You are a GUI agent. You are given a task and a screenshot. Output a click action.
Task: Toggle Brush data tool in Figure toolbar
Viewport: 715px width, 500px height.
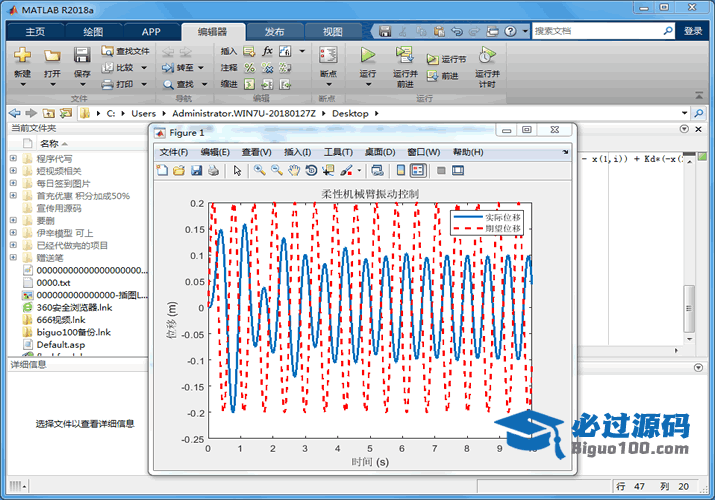(347, 170)
